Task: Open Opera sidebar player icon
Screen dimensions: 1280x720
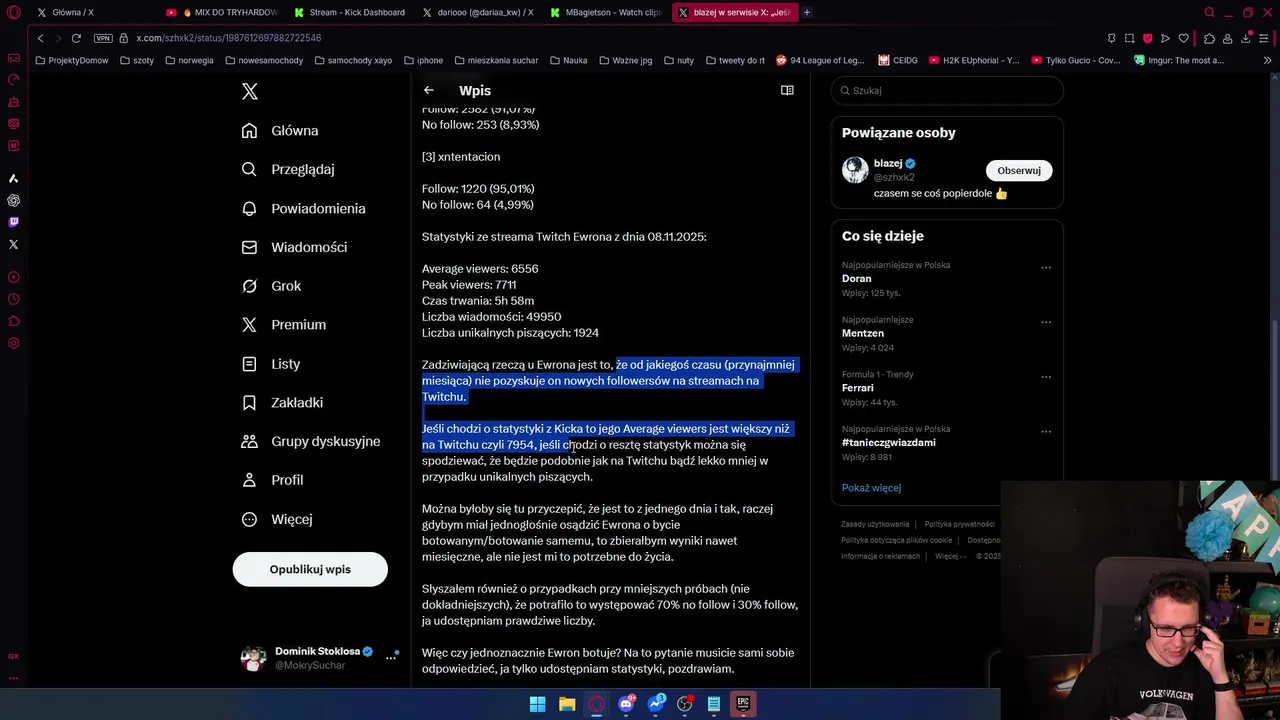Action: (13, 277)
